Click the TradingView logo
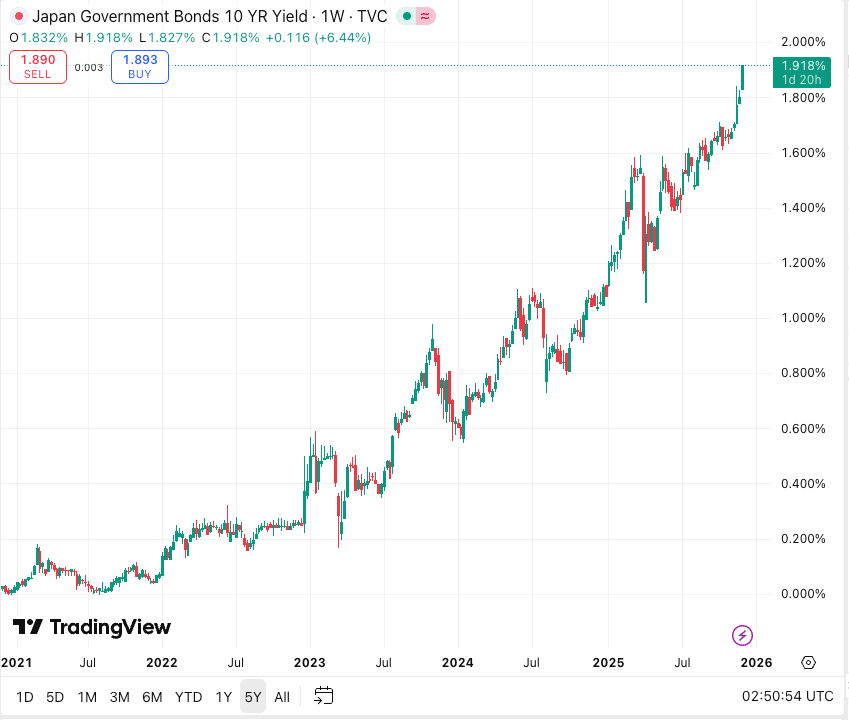The image size is (849, 720). pyautogui.click(x=92, y=627)
